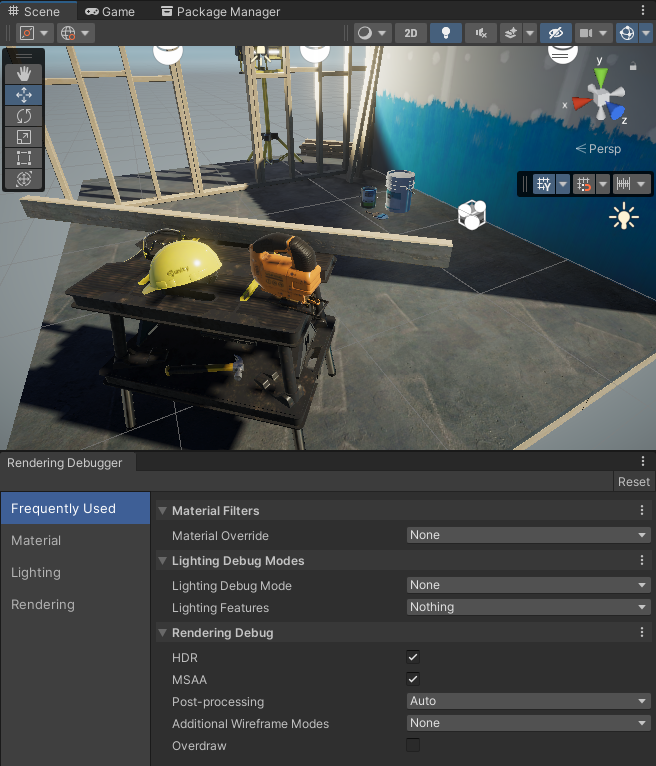Switch to the Game tab
The width and height of the screenshot is (656, 766).
[110, 12]
